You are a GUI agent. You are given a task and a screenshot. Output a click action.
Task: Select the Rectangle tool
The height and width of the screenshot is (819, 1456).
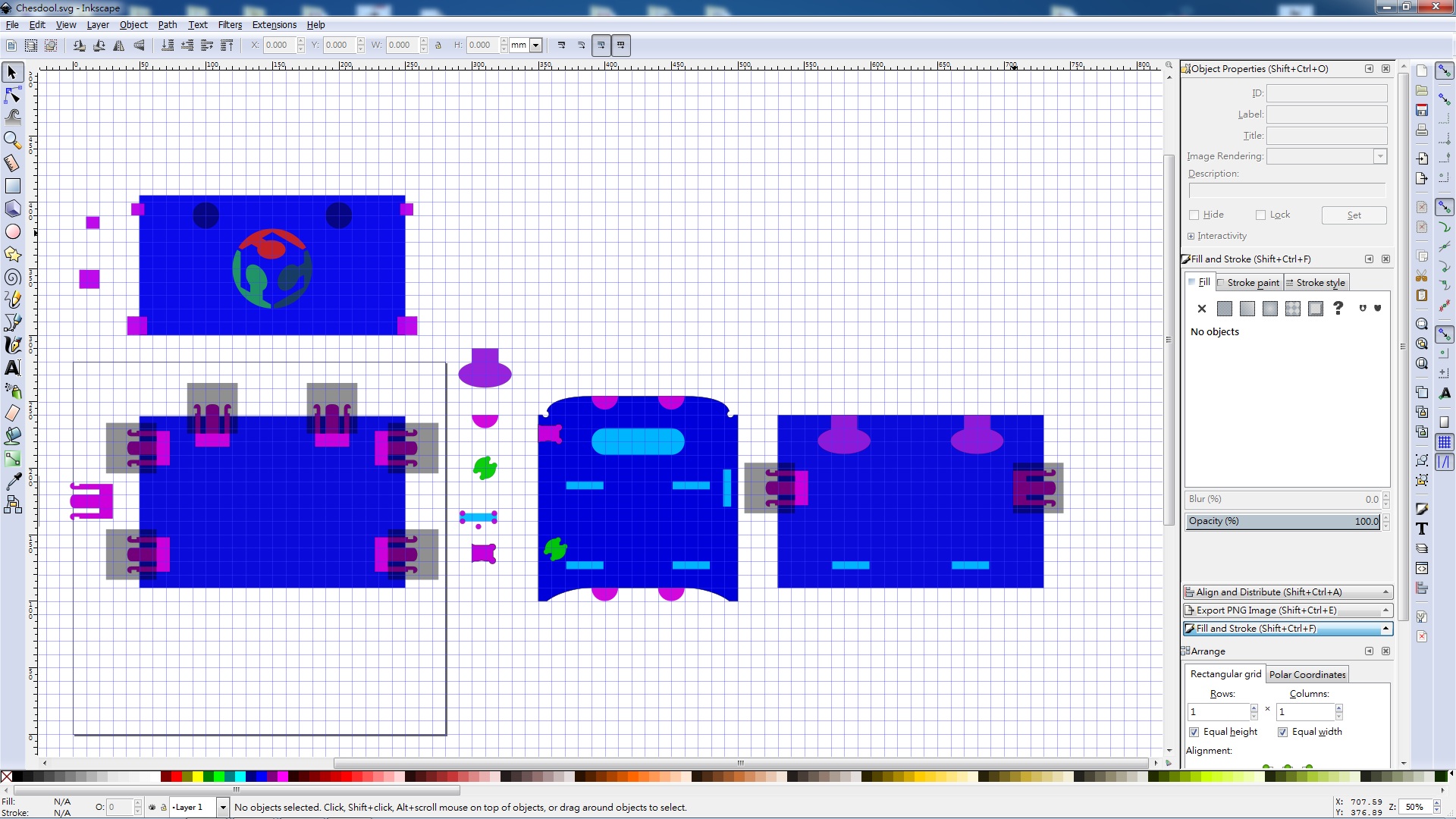point(13,186)
